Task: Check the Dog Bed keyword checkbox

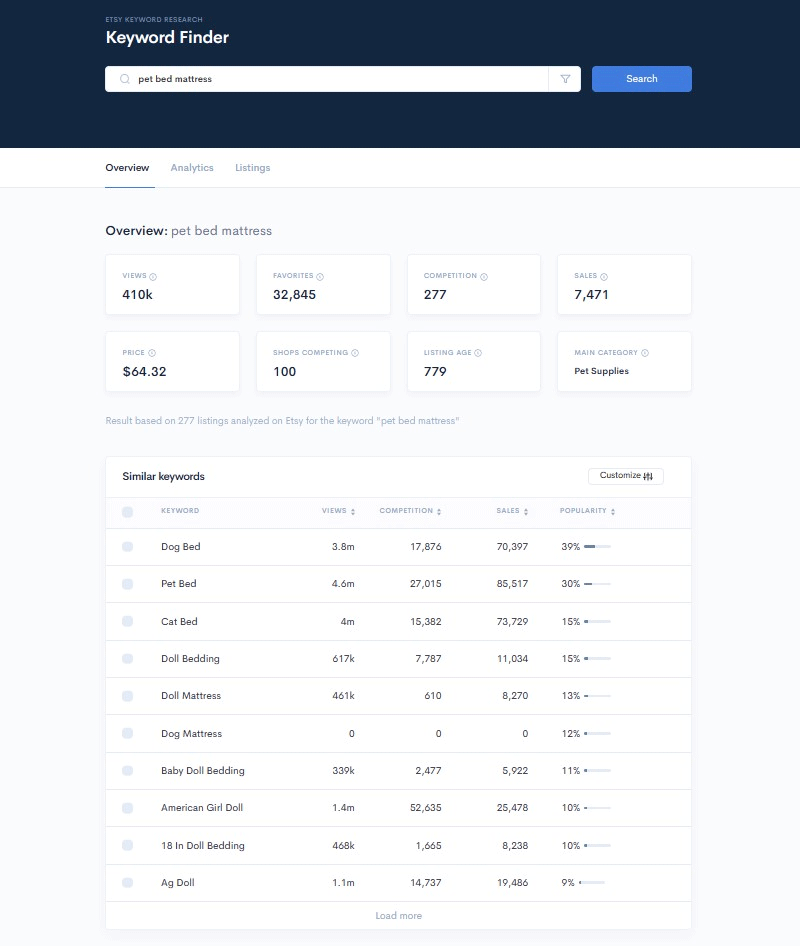Action: 127,547
